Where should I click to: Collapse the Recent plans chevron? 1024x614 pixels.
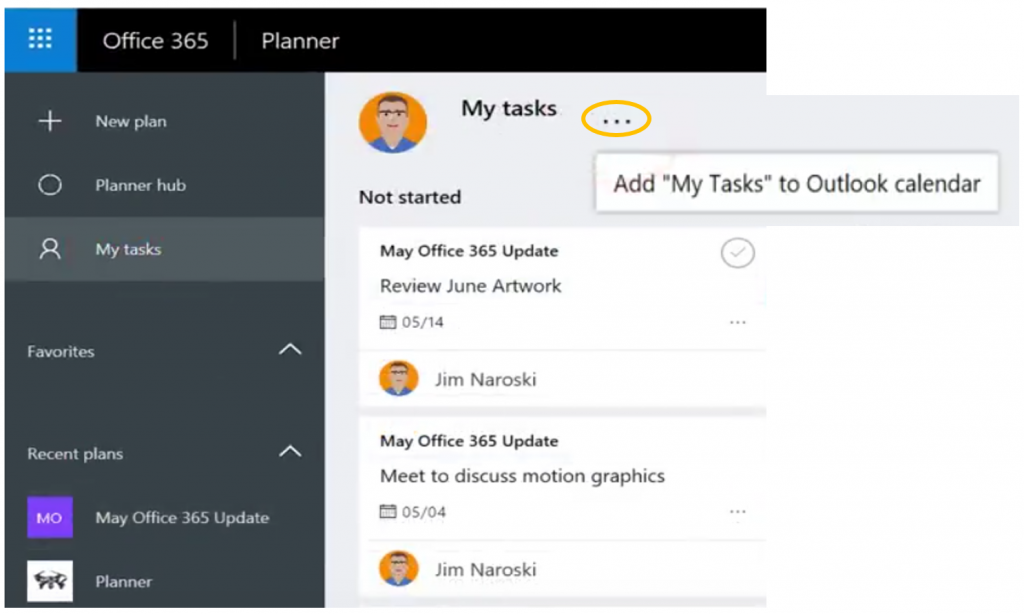click(290, 451)
